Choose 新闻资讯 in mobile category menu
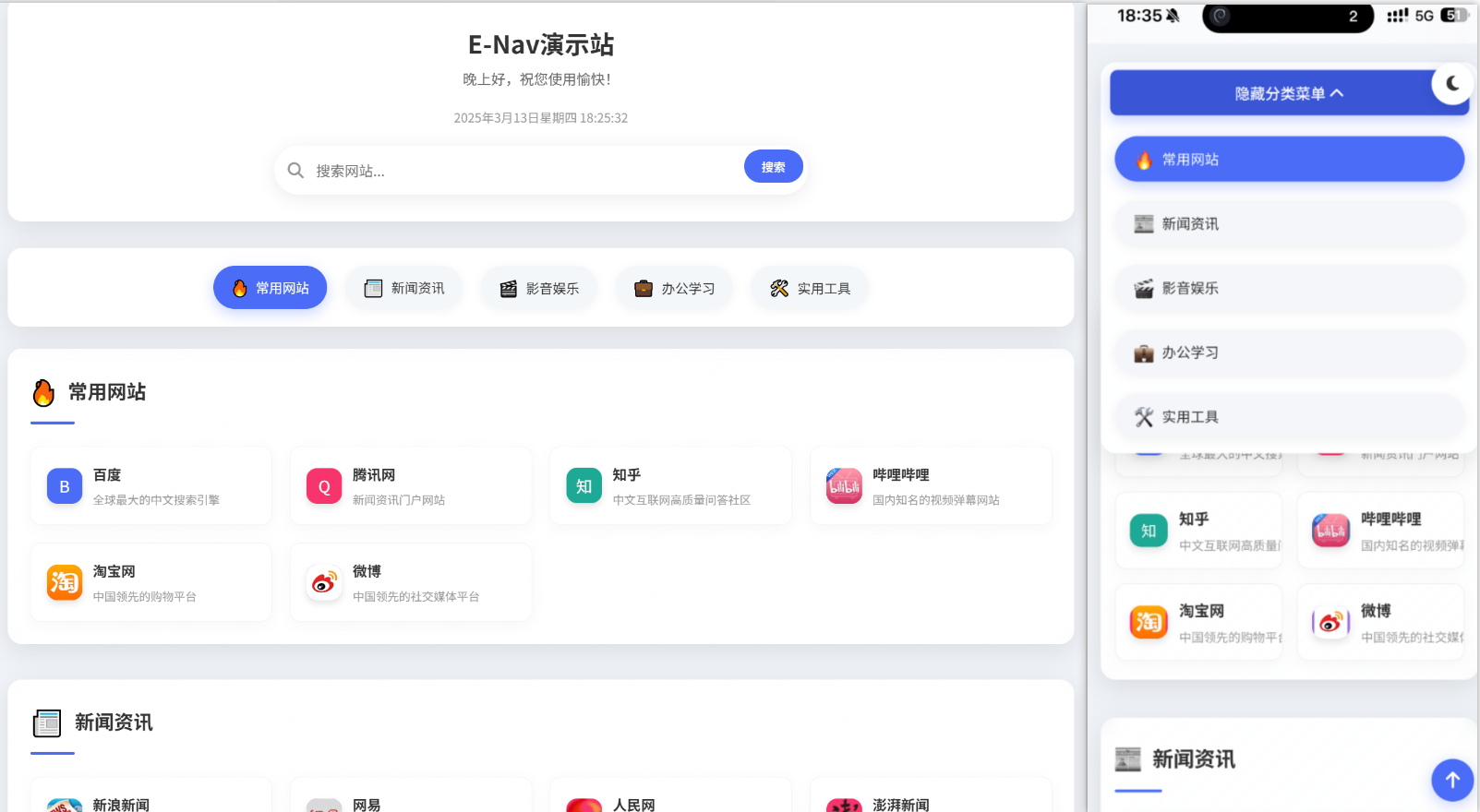Image resolution: width=1480 pixels, height=812 pixels. click(1289, 224)
